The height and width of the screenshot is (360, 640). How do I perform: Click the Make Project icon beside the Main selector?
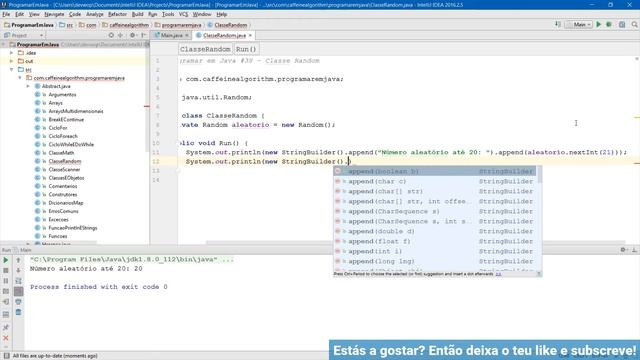(558, 24)
